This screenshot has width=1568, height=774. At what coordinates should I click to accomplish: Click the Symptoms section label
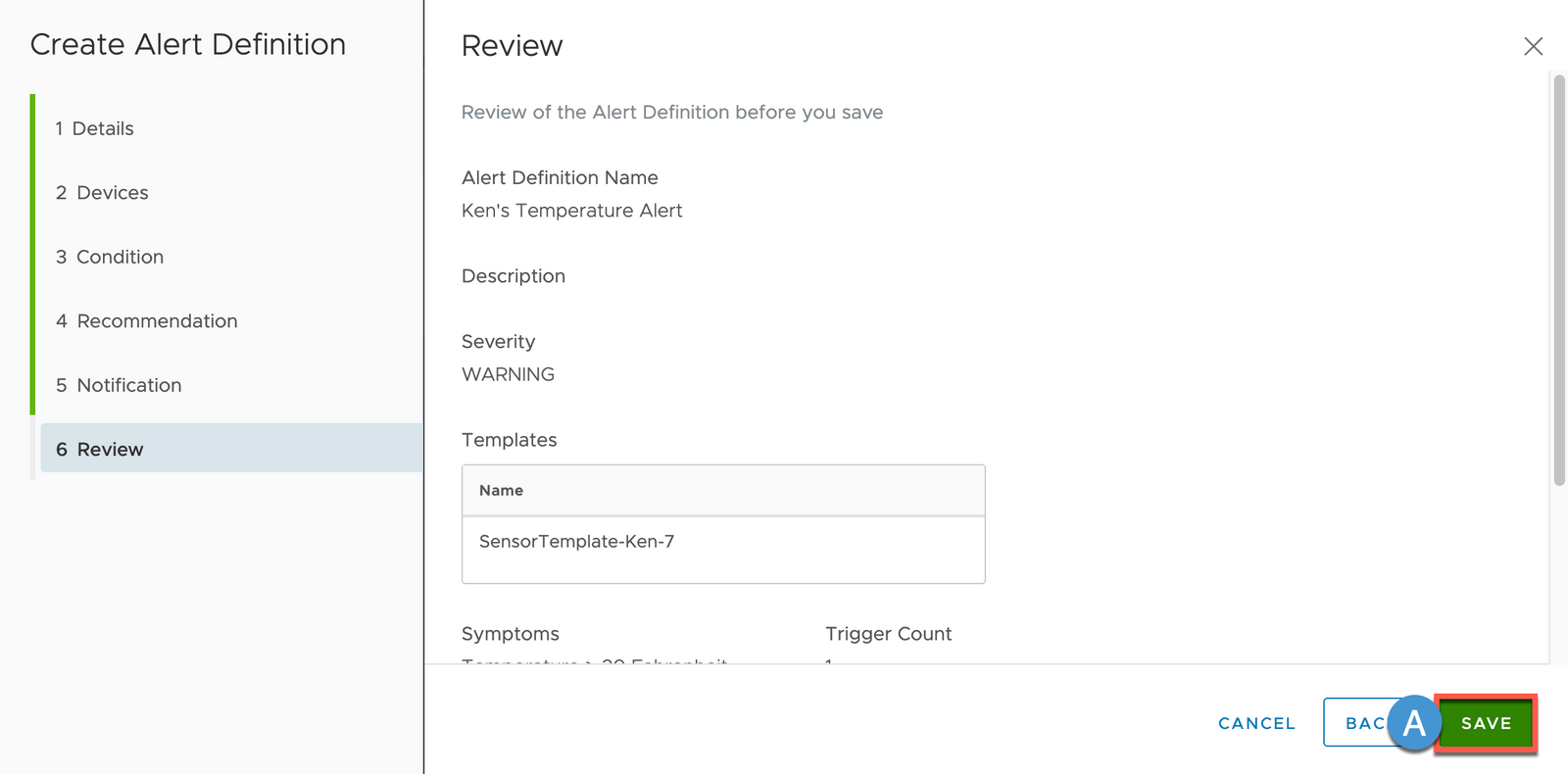(510, 634)
